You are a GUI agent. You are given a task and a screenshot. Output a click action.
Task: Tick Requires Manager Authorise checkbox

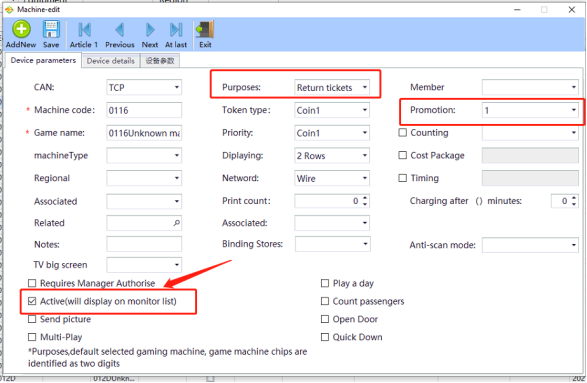tap(32, 283)
